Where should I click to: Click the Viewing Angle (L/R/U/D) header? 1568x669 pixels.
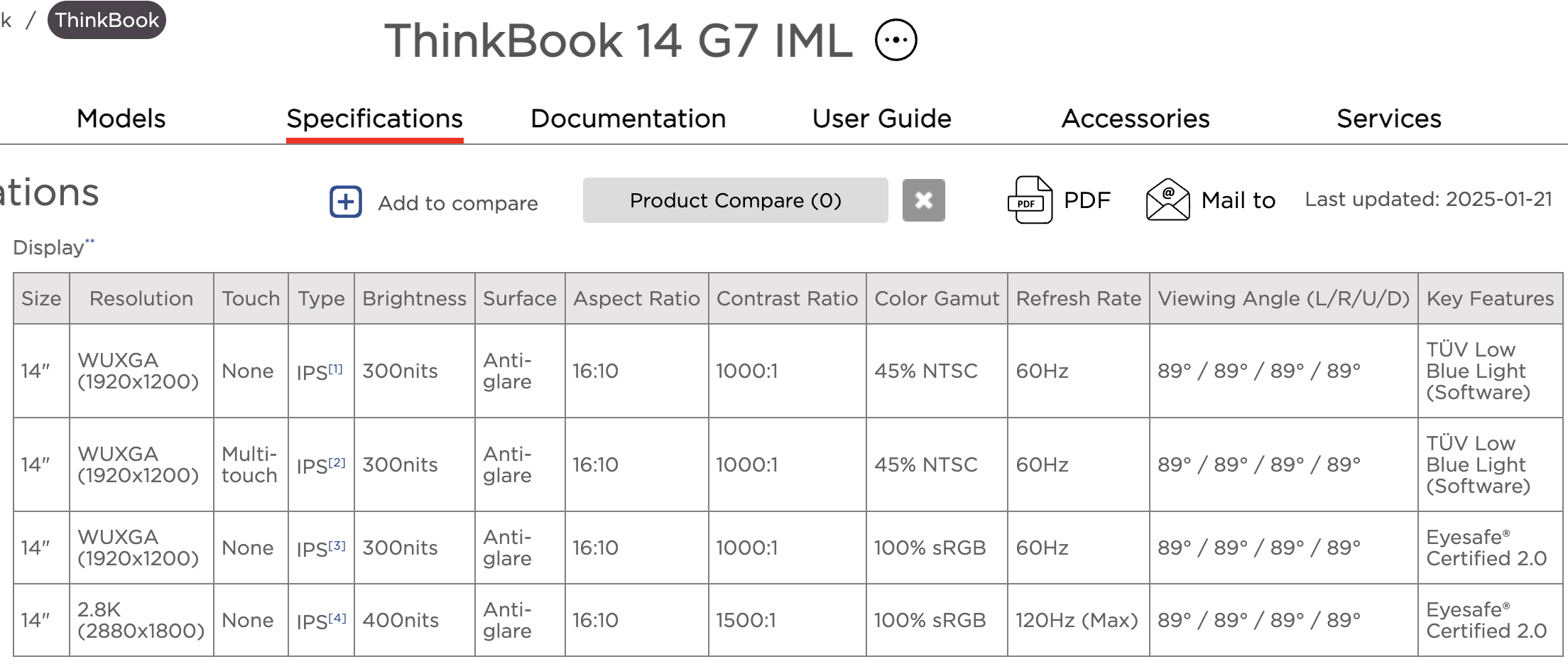click(x=1283, y=298)
